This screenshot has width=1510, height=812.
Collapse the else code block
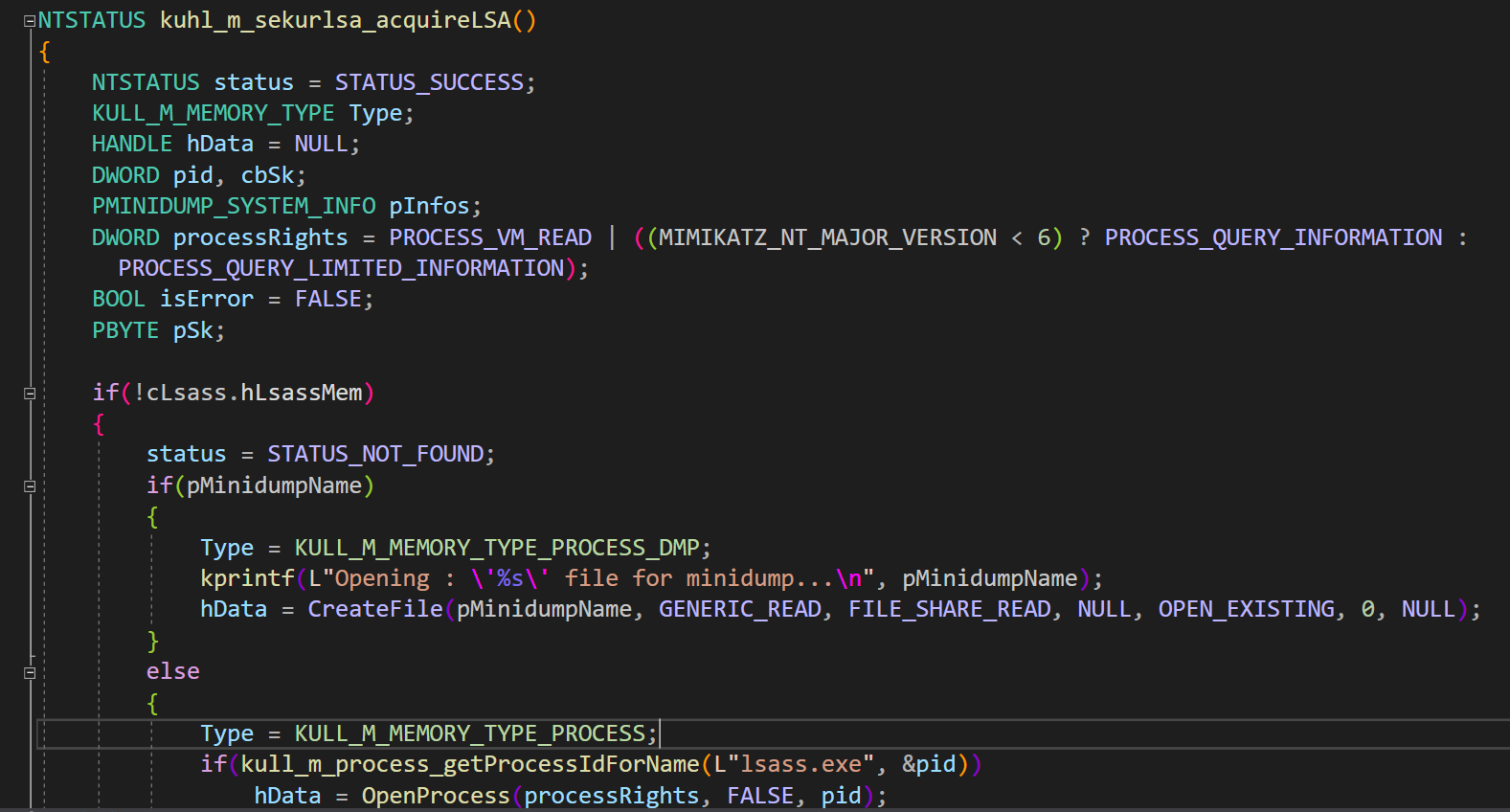click(x=30, y=672)
